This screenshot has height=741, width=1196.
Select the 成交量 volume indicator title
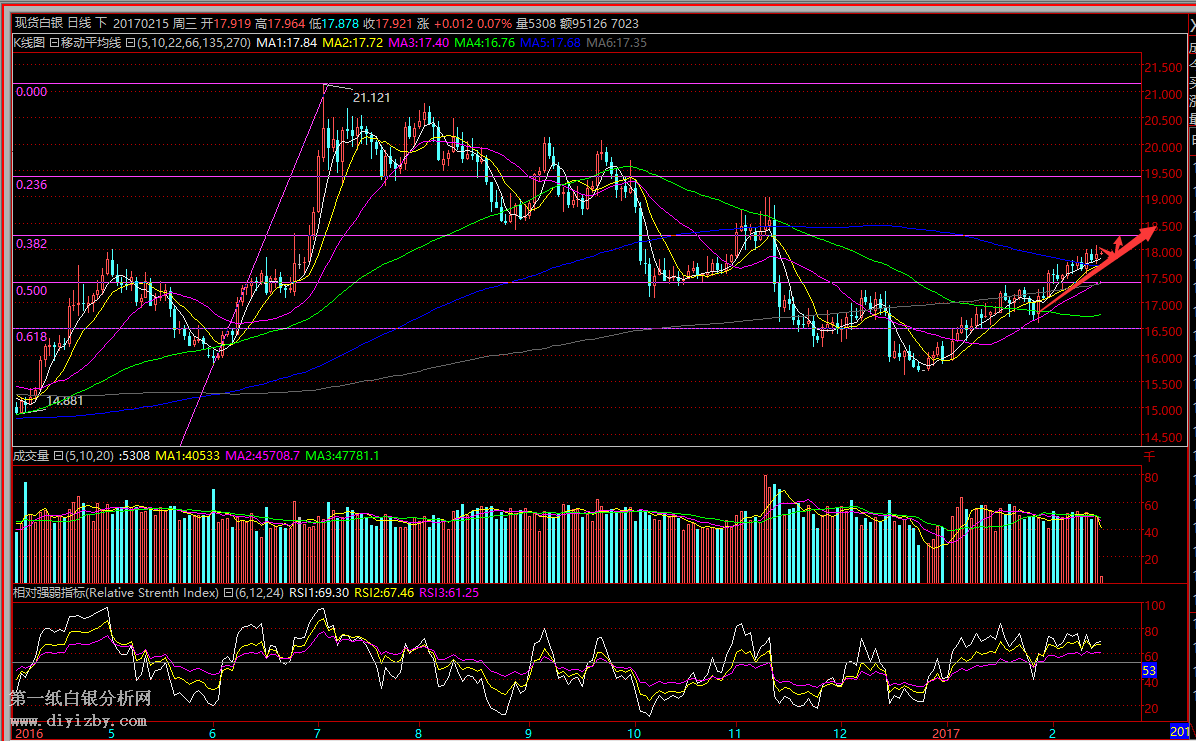coord(30,456)
